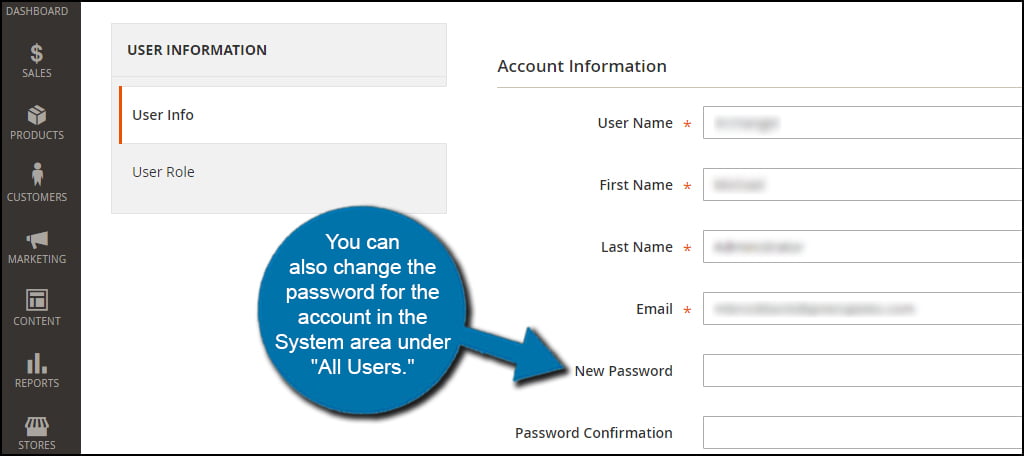Open the Content layout icon

tap(37, 301)
